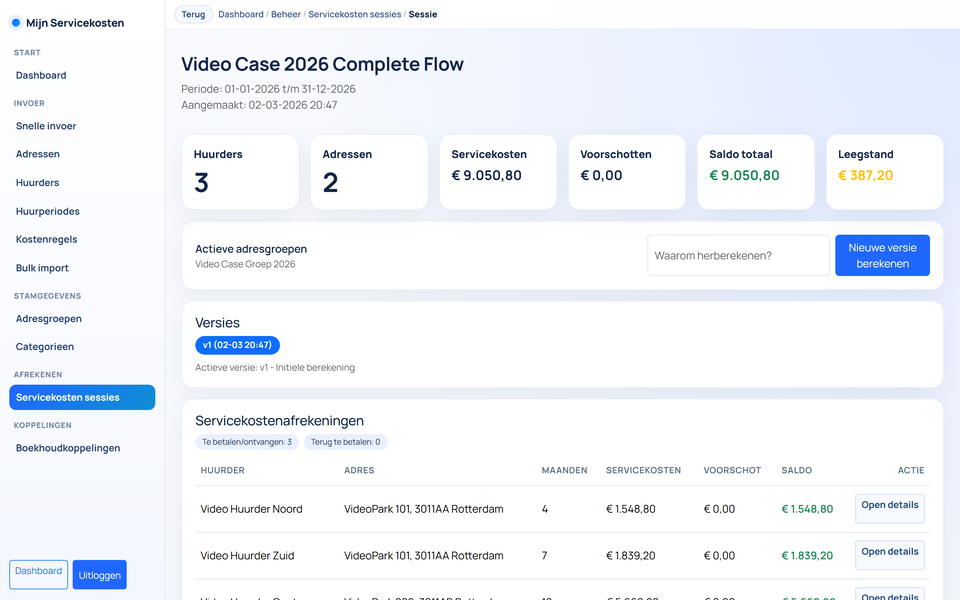
Task: Open Huurperiodes from the sidebar
Action: (48, 211)
